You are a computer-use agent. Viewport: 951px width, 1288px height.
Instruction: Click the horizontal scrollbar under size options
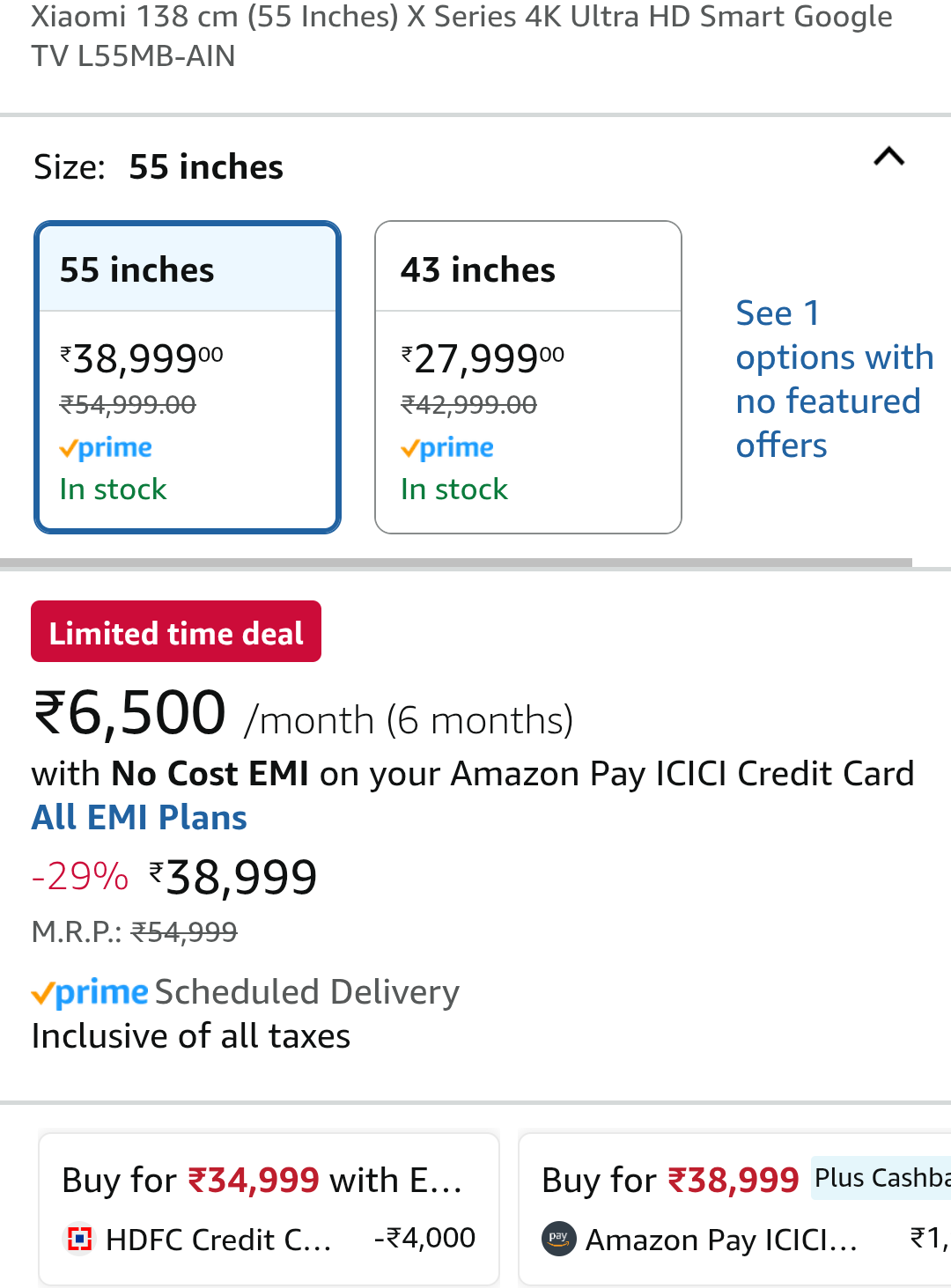click(x=456, y=563)
